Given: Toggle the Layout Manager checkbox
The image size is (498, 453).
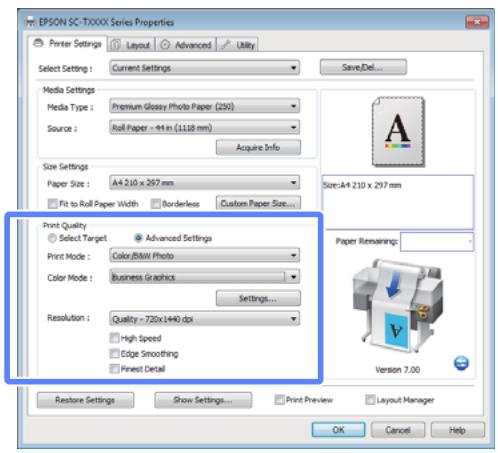Looking at the screenshot, I should (x=370, y=399).
